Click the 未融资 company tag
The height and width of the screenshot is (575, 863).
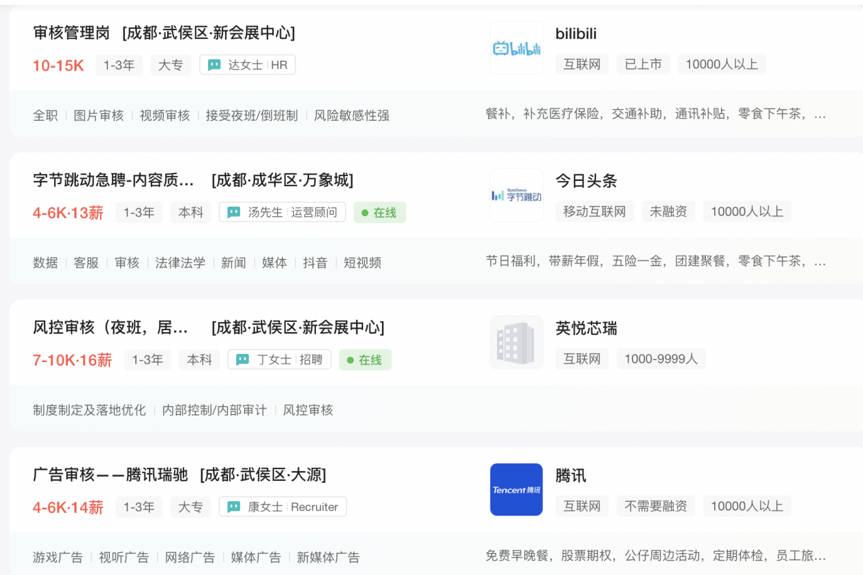(x=668, y=212)
